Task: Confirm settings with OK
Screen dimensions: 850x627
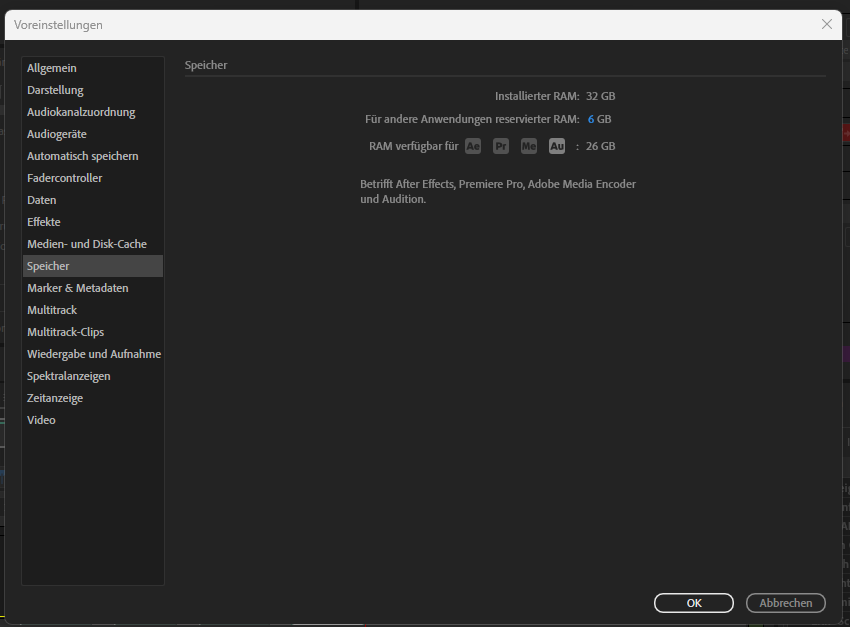Action: click(x=694, y=603)
